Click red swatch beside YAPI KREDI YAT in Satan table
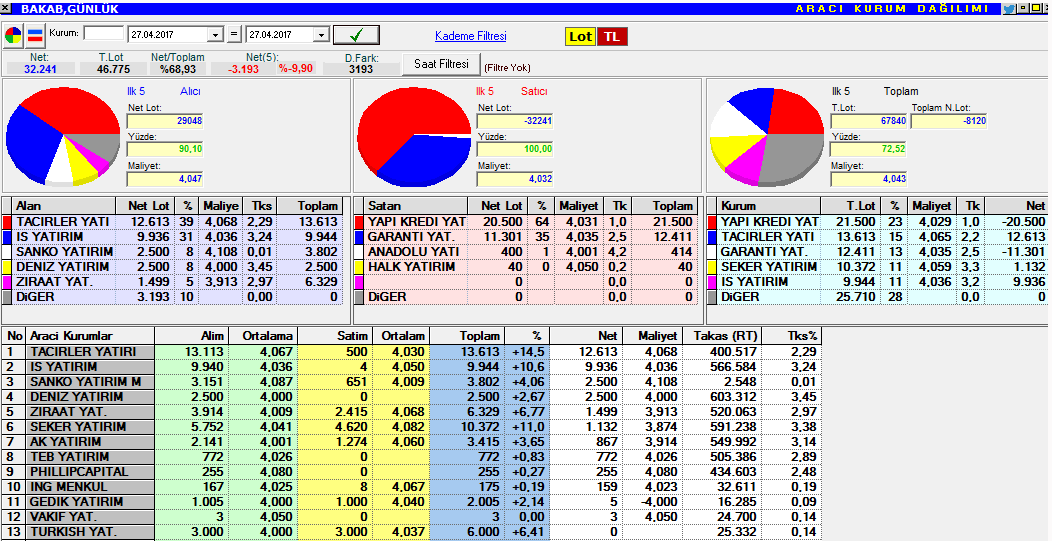The height and width of the screenshot is (541, 1052). pyautogui.click(x=359, y=222)
